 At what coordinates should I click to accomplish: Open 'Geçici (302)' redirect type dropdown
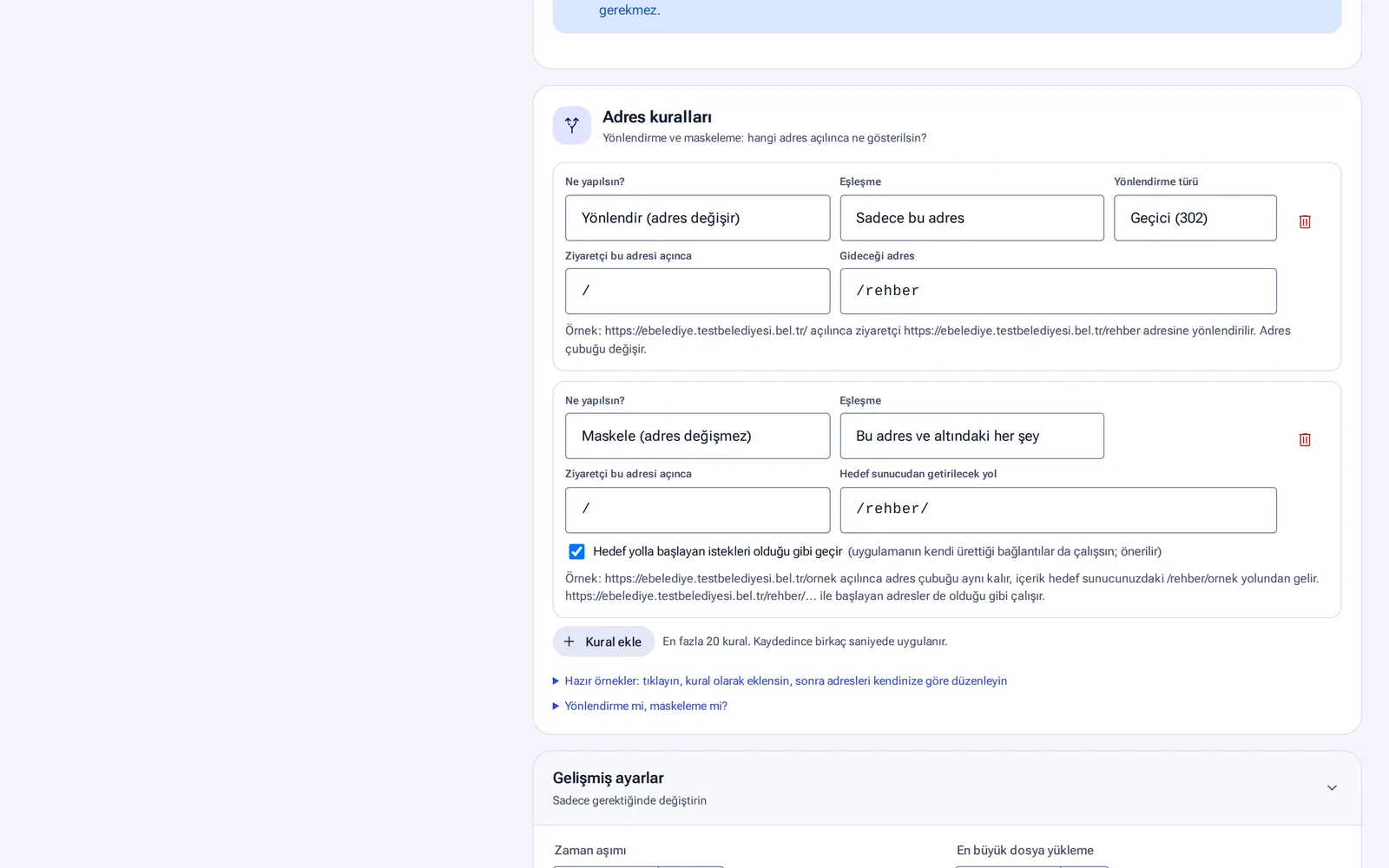pyautogui.click(x=1195, y=218)
